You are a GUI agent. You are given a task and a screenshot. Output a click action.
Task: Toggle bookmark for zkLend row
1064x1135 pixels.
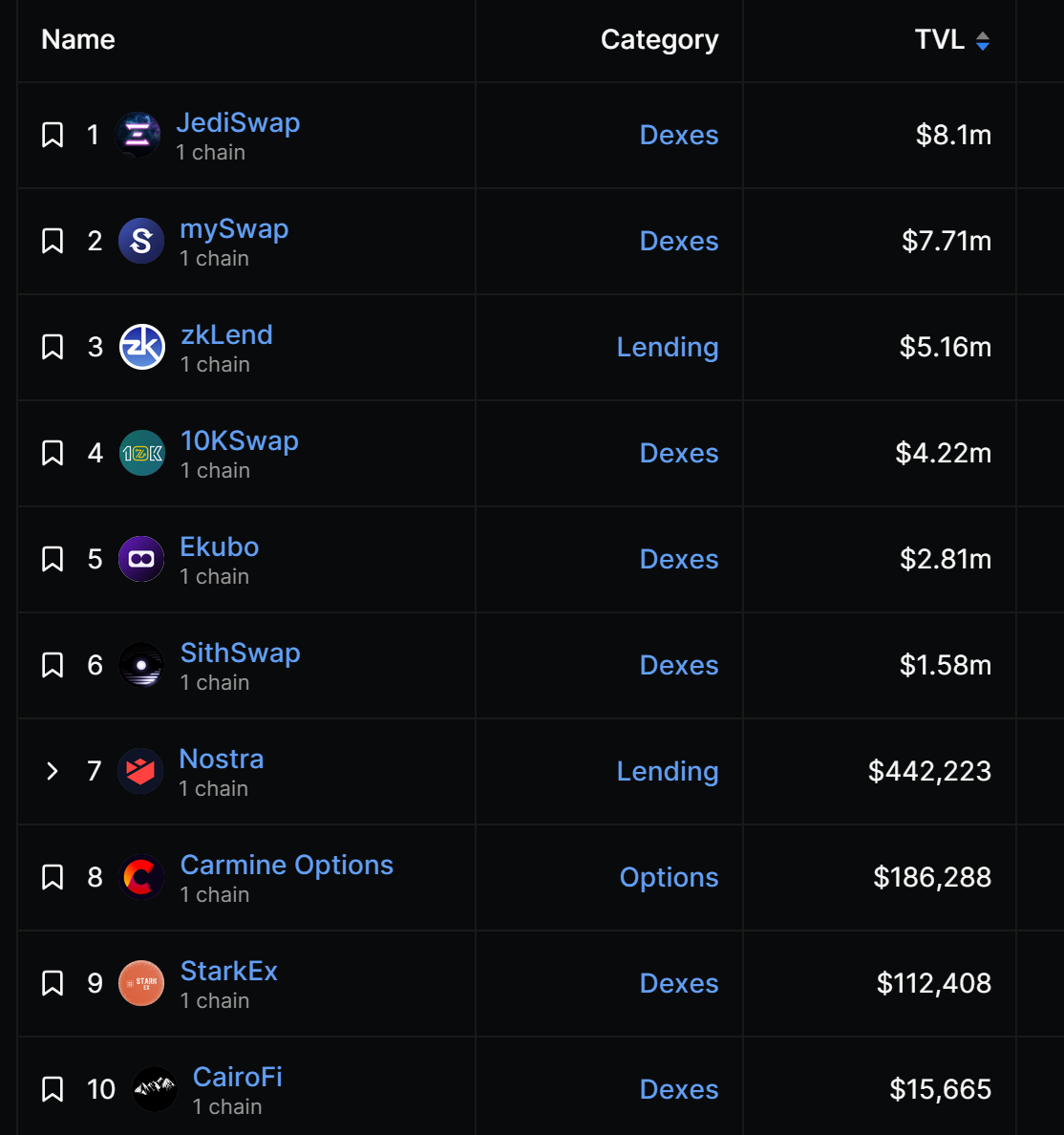pyautogui.click(x=53, y=347)
